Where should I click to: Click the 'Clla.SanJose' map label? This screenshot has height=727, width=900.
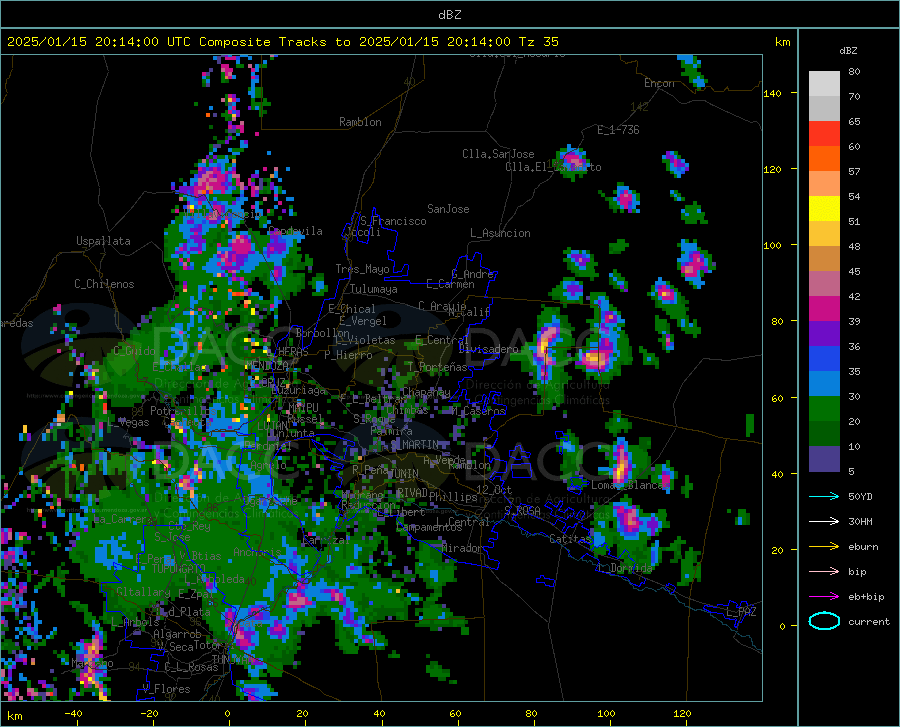(x=498, y=154)
